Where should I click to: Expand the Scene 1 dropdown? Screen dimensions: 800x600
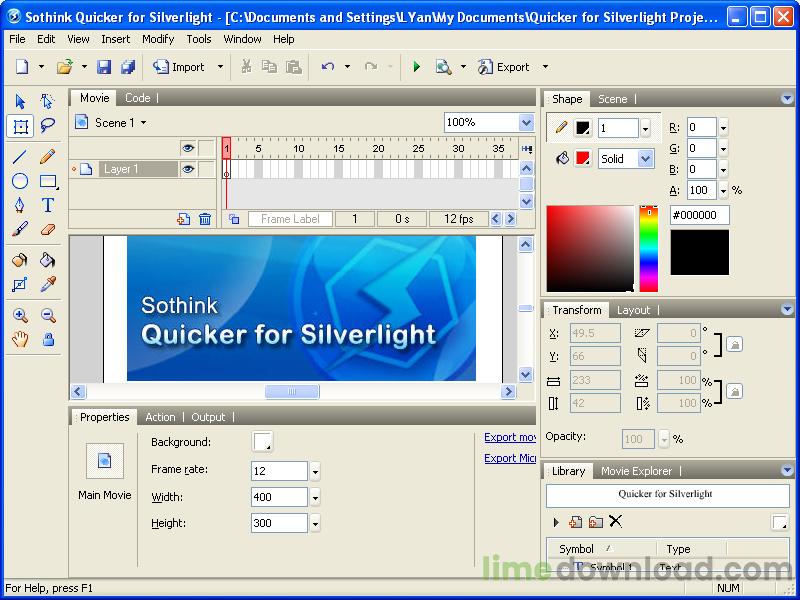[144, 123]
